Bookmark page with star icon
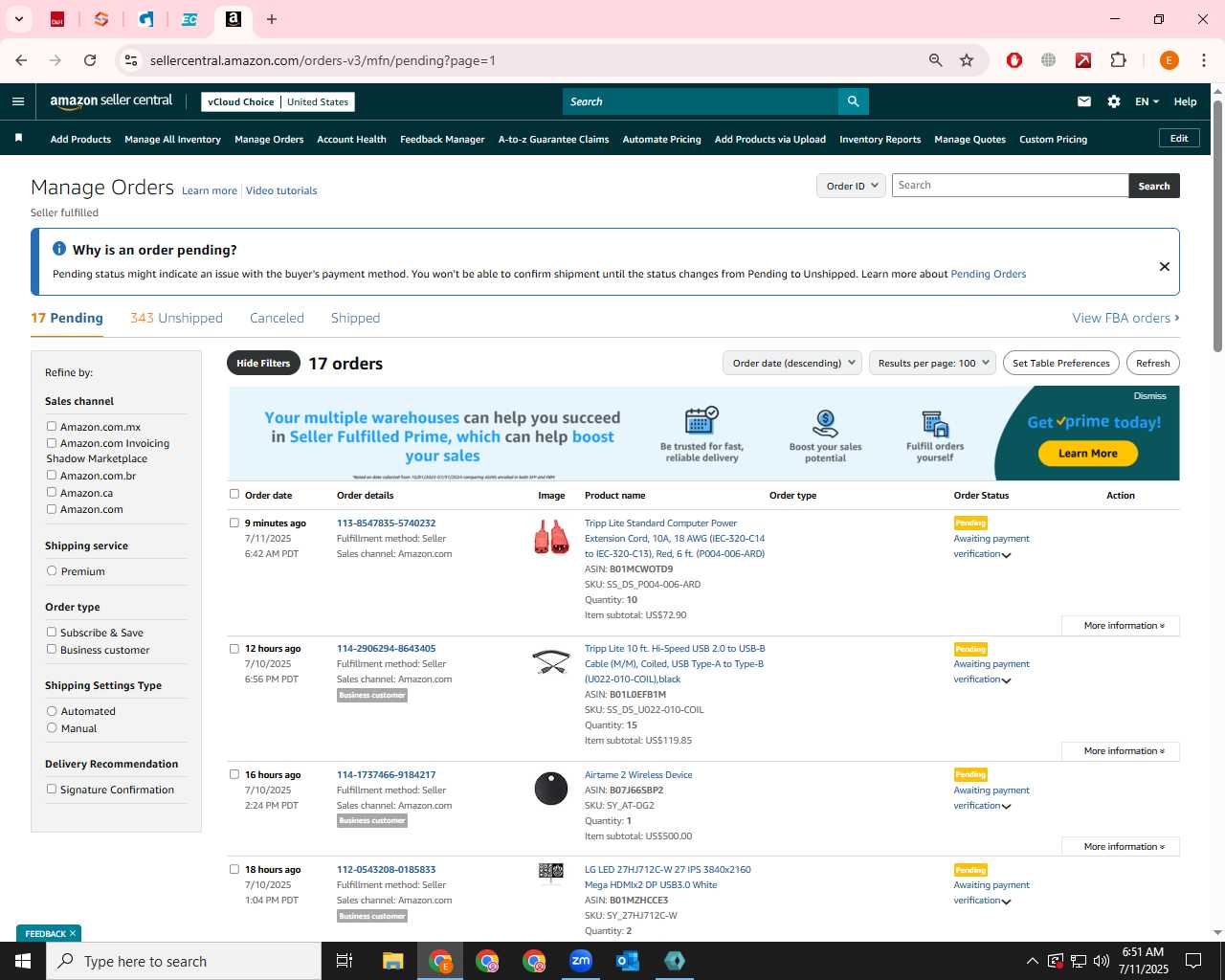This screenshot has height=980, width=1225. 967,60
